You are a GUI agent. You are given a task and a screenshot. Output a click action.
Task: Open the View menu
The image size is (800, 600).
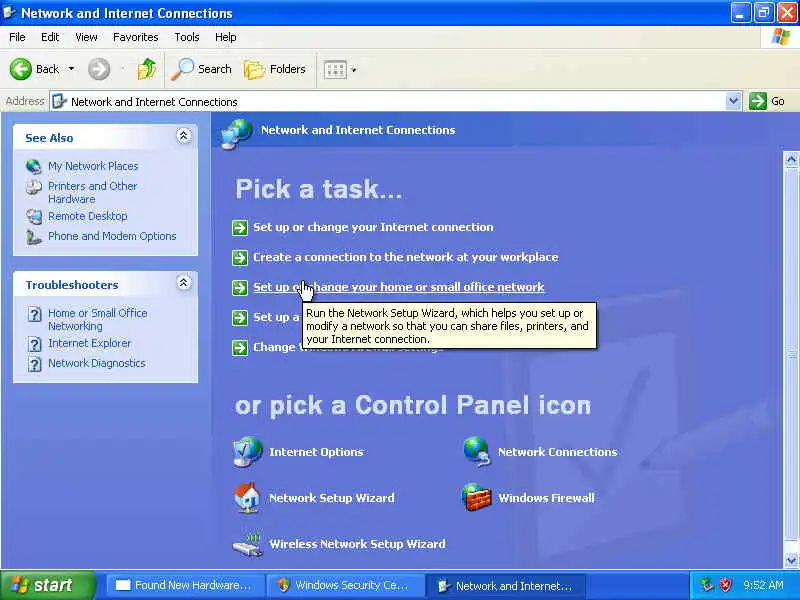pyautogui.click(x=86, y=37)
